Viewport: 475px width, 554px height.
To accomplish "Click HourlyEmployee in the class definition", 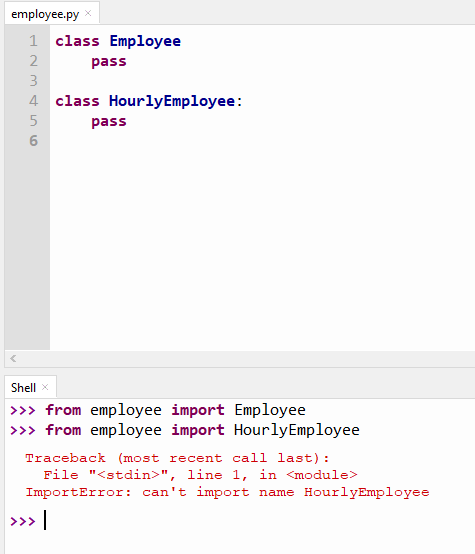I will click(172, 102).
